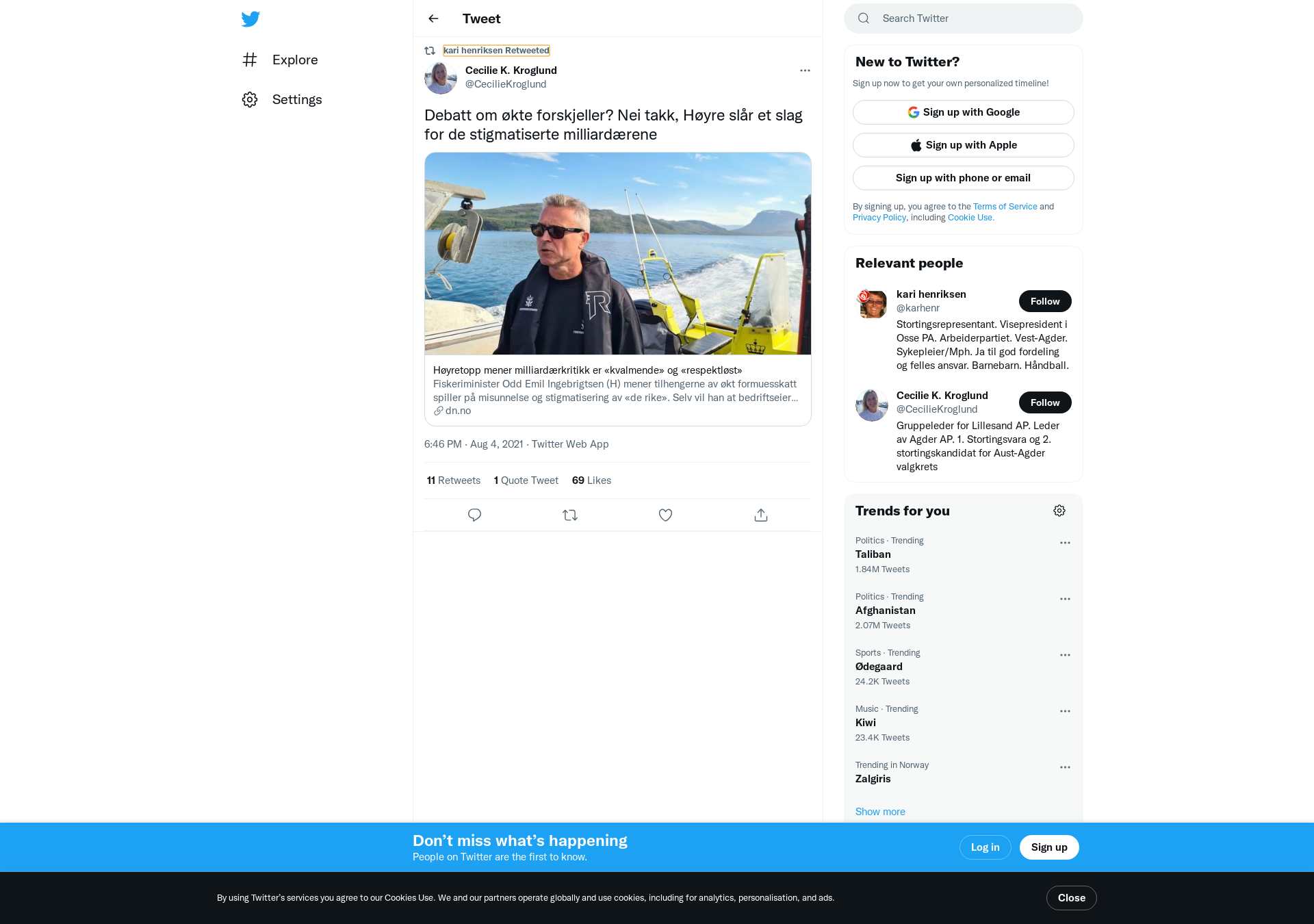Open more options for Ødegaard trend
The height and width of the screenshot is (924, 1314).
click(x=1065, y=655)
